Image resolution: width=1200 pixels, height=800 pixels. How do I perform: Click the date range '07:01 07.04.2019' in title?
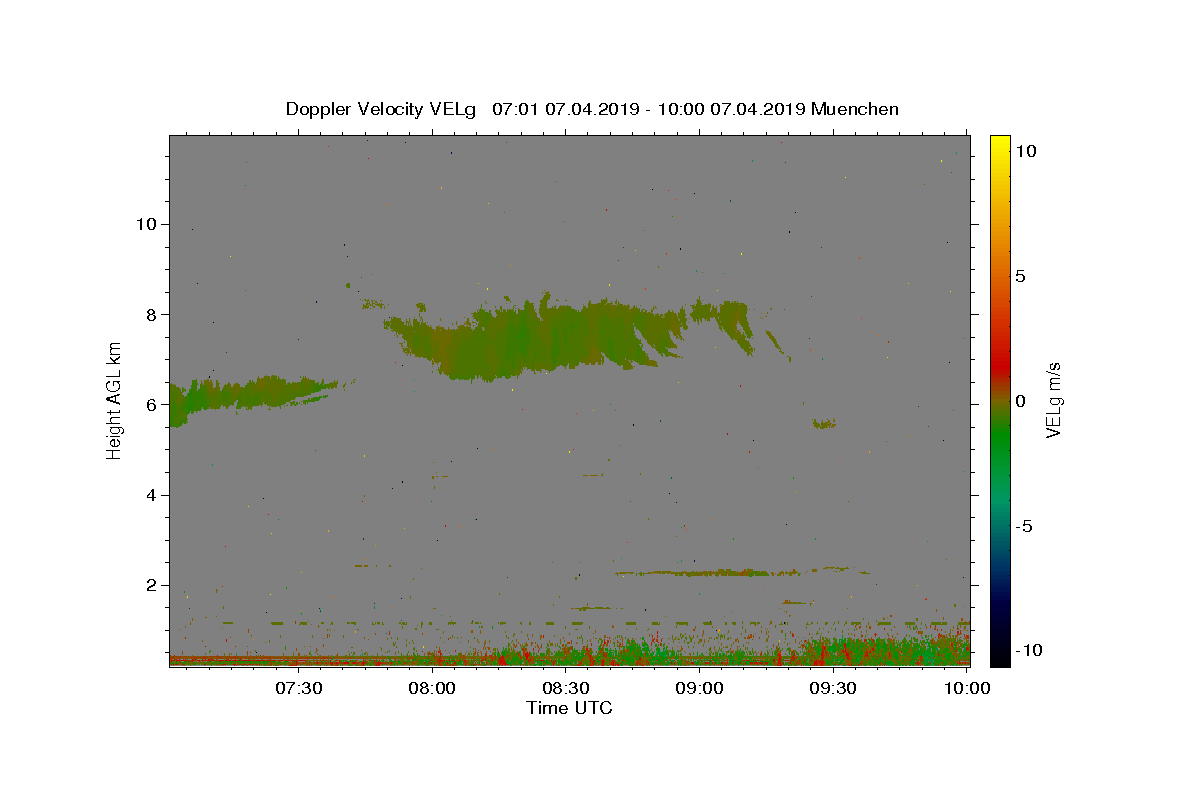click(565, 109)
